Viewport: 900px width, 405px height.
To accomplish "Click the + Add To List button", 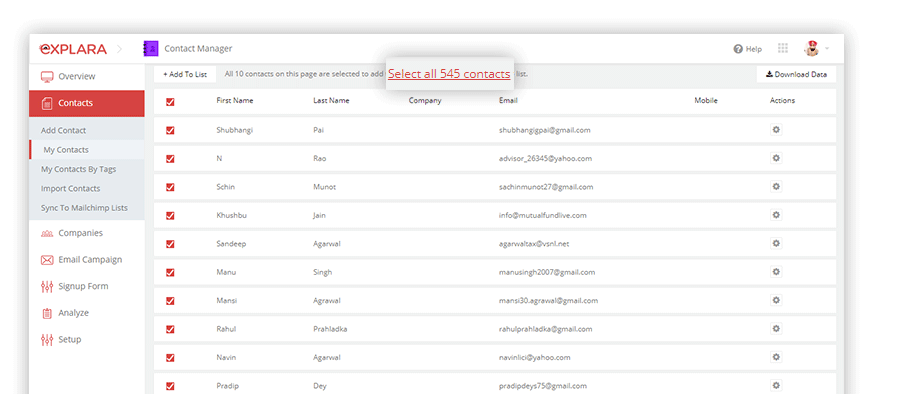I will click(x=185, y=74).
